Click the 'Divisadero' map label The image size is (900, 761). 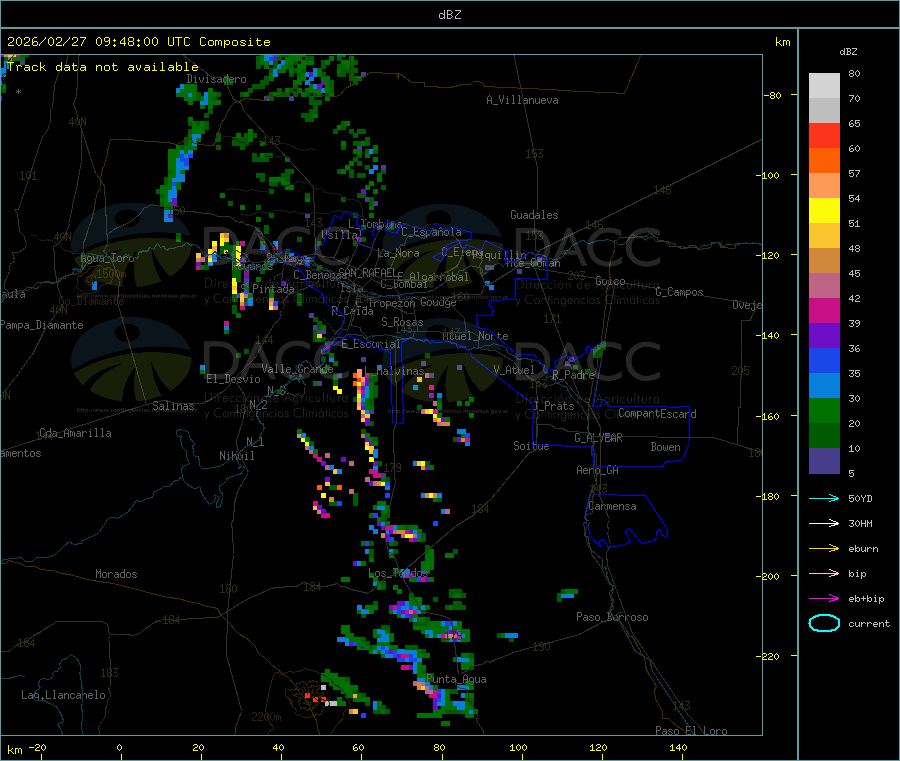tap(216, 79)
